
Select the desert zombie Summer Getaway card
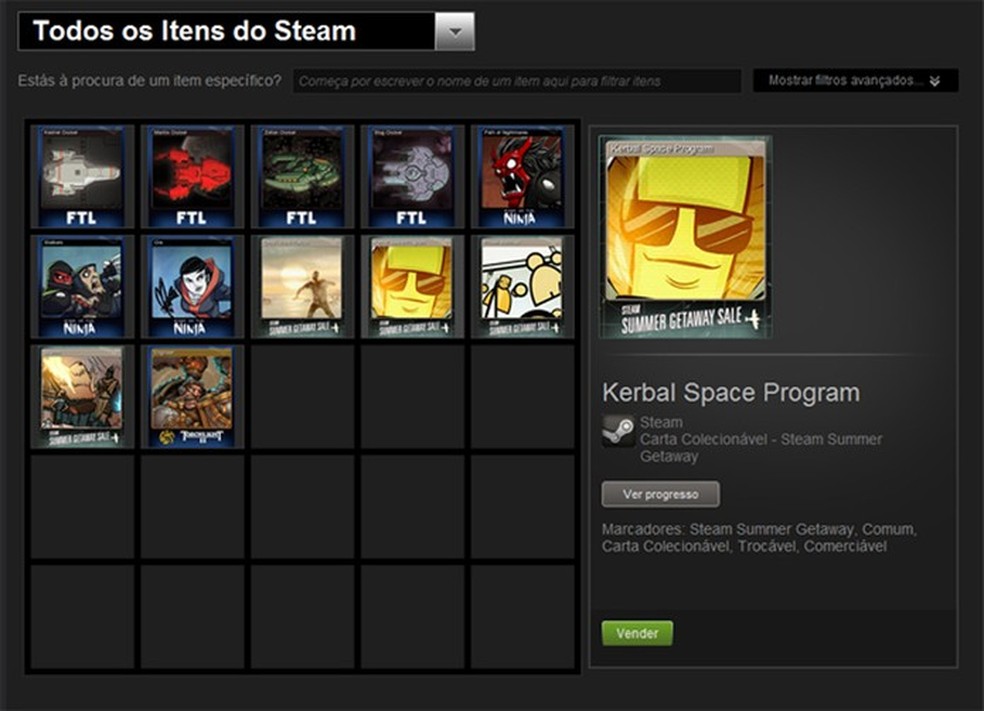[301, 288]
